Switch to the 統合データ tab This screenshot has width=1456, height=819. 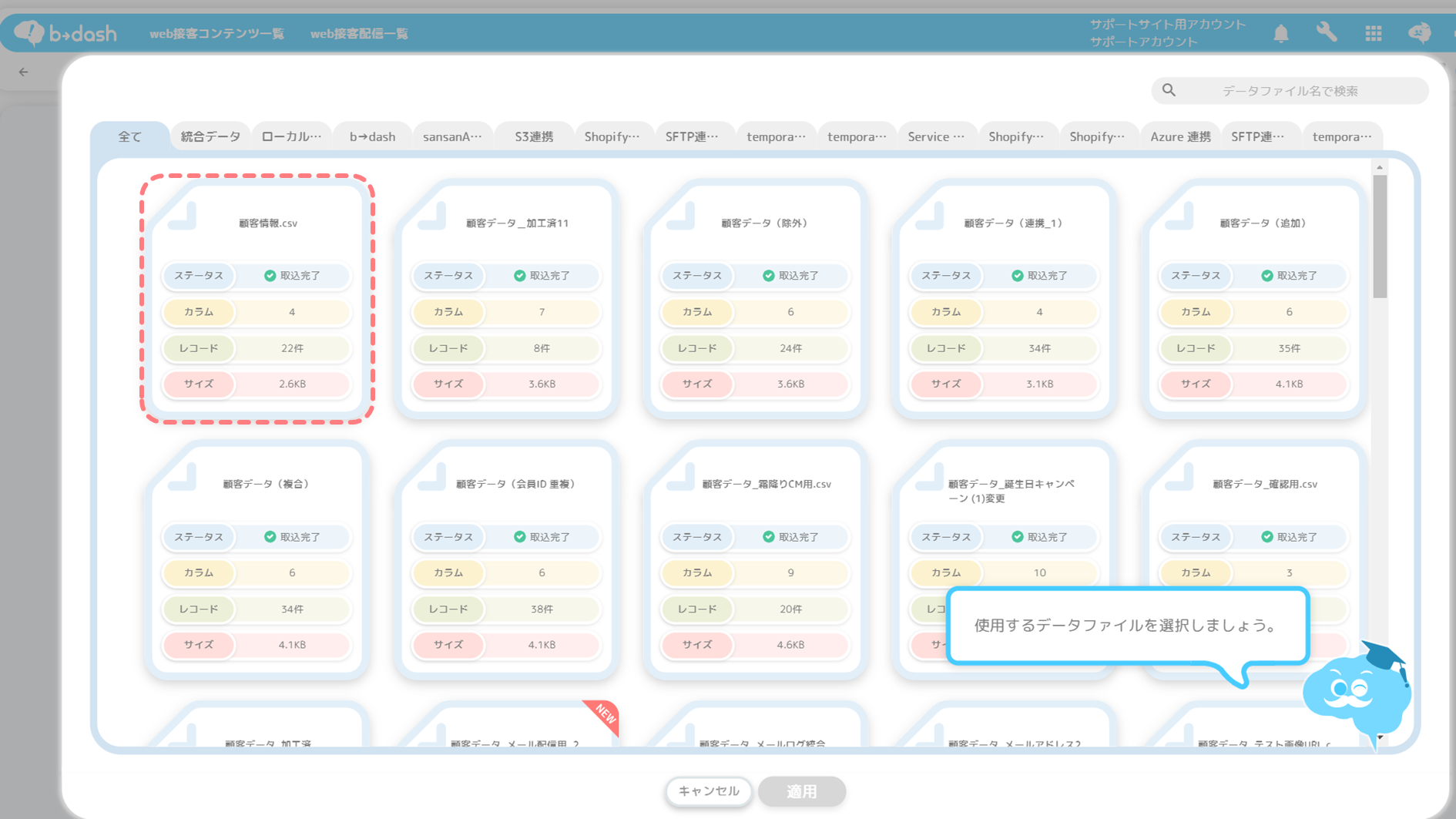coord(210,136)
